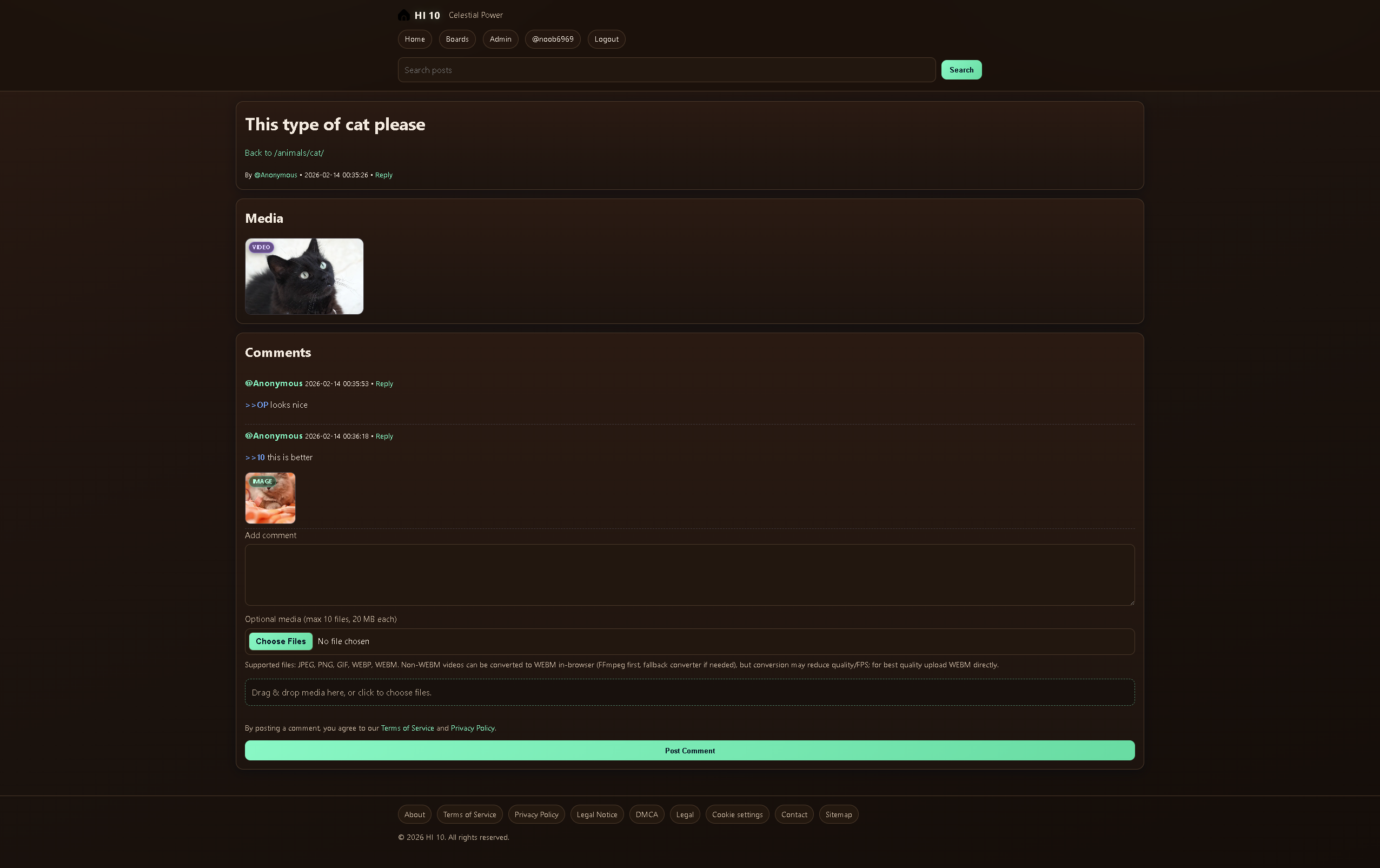Screen dimensions: 1380x868
Task: Click the drag and drop media area
Action: point(689,692)
